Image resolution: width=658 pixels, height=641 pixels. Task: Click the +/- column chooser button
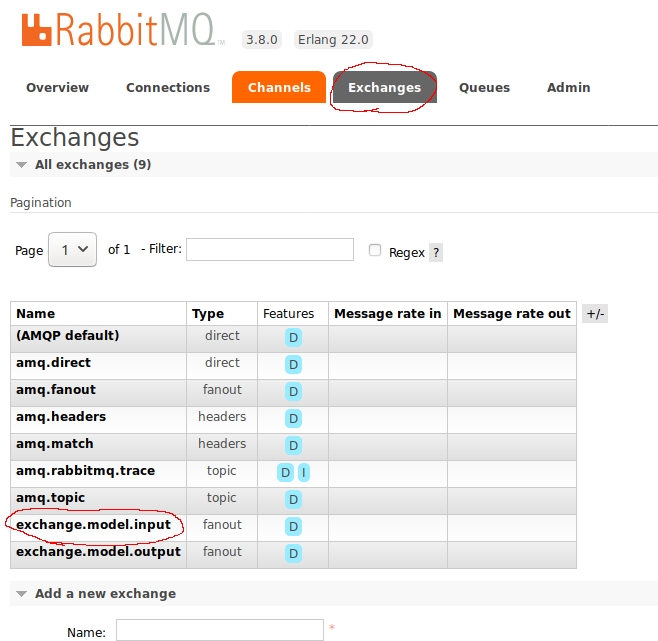(x=595, y=314)
